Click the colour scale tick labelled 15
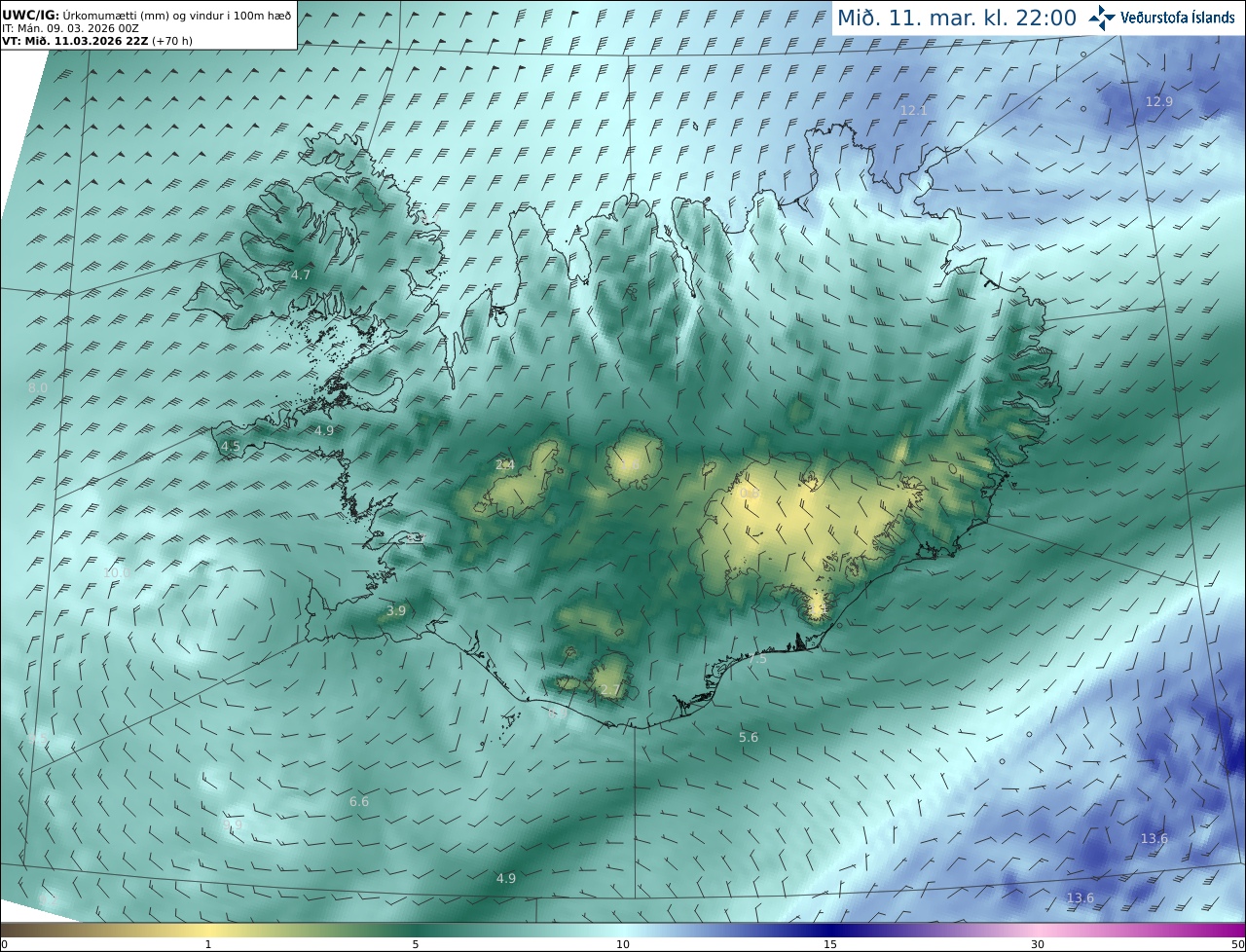 point(830,944)
